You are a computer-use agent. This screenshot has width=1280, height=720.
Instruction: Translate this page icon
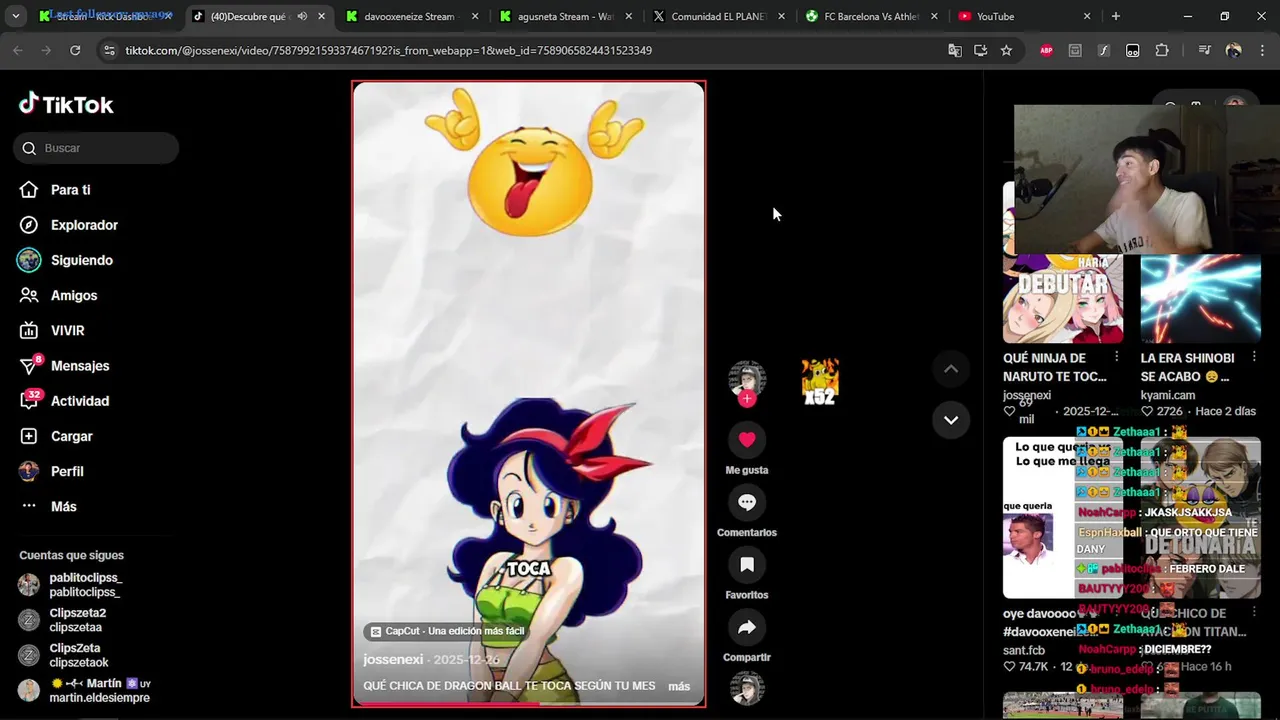(955, 50)
